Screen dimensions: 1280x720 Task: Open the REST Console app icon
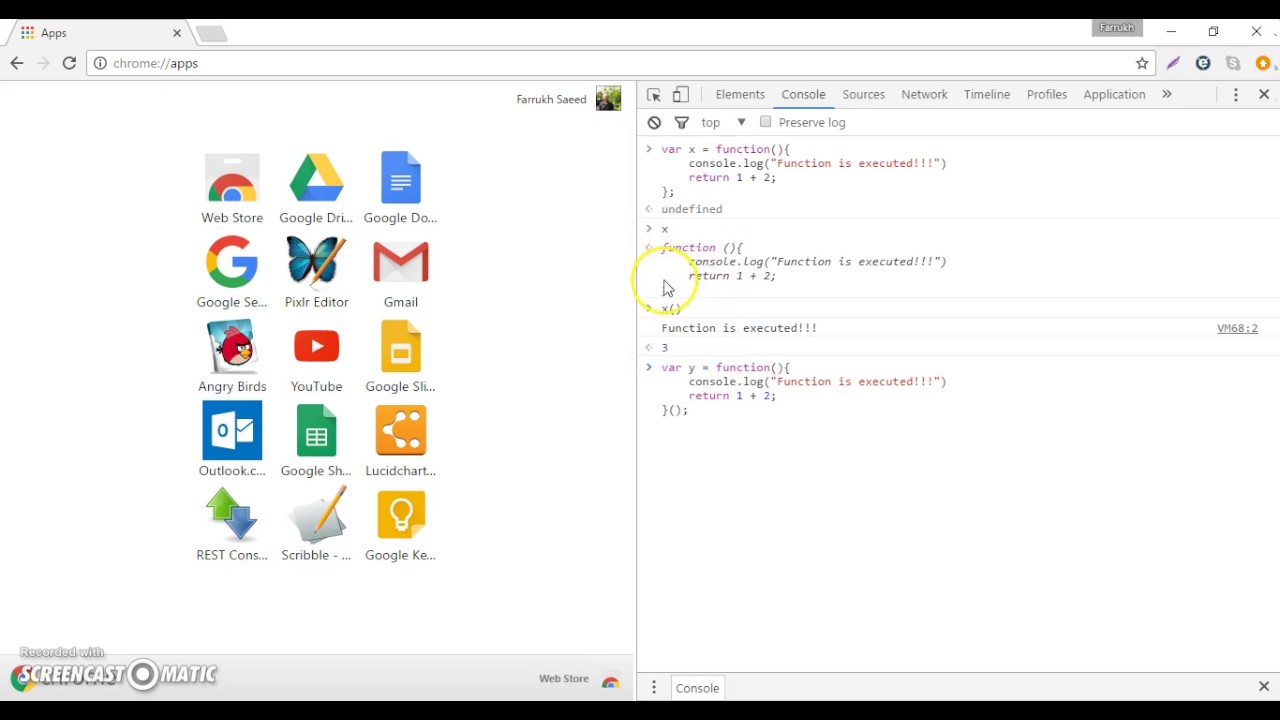coord(232,515)
